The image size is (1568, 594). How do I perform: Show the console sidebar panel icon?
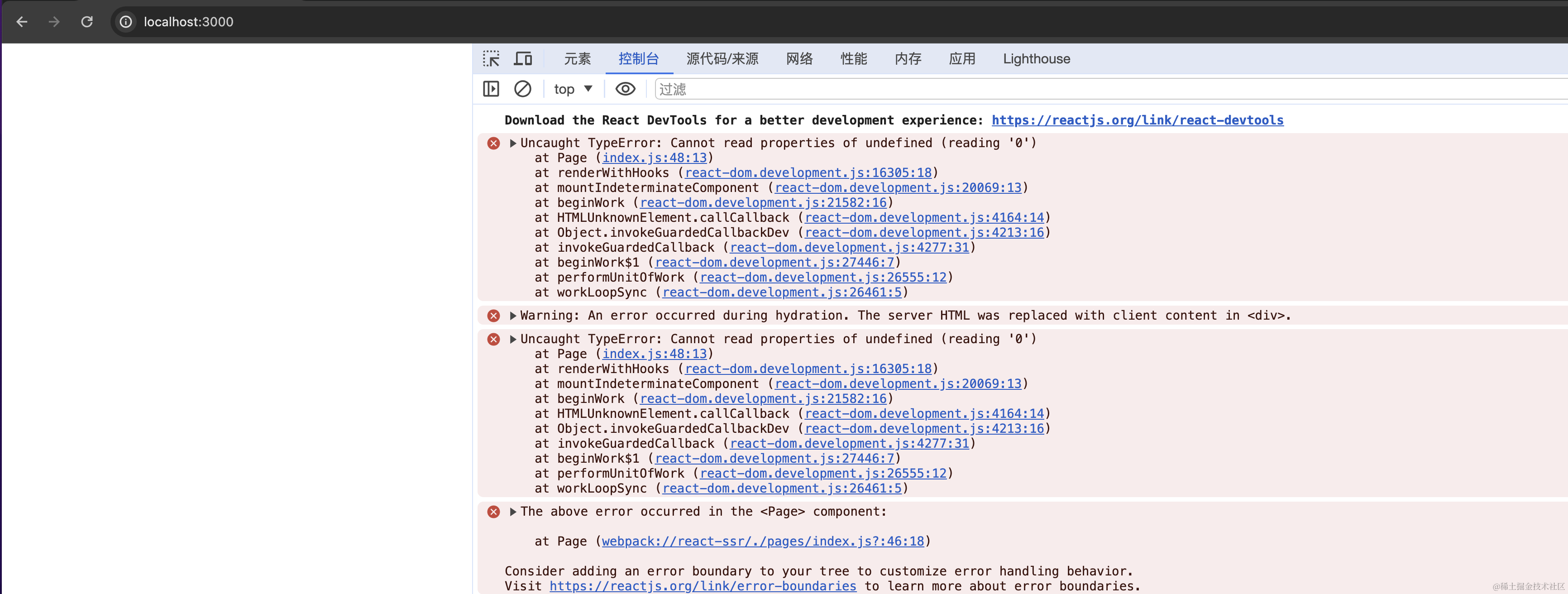(491, 89)
